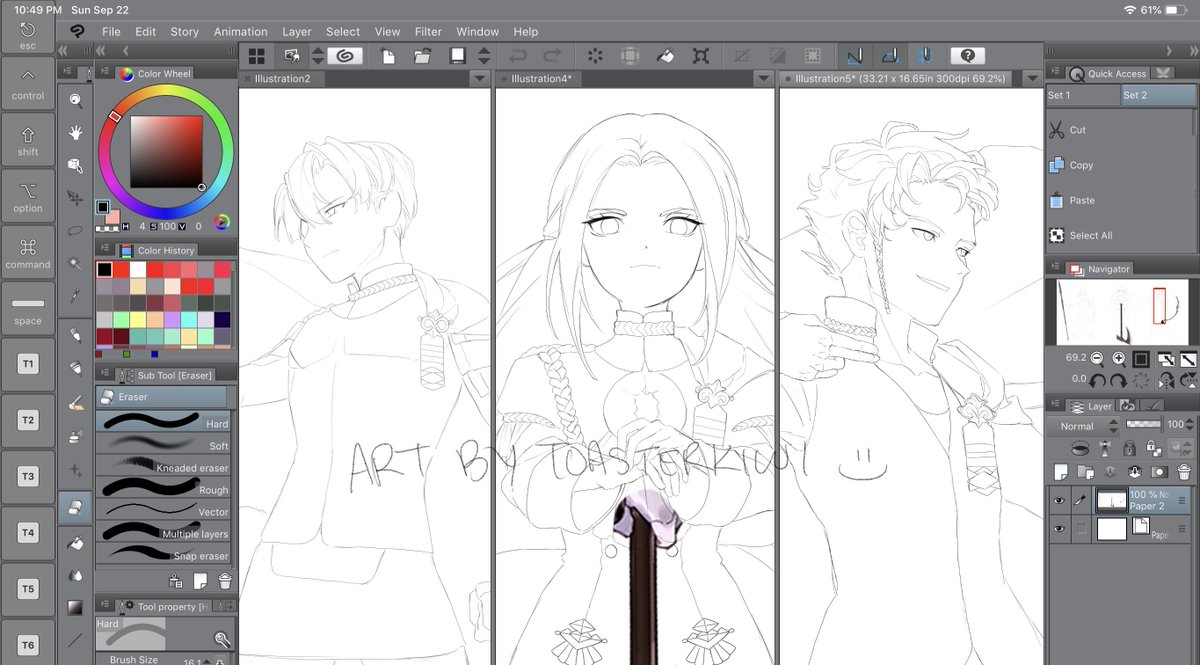The height and width of the screenshot is (665, 1200).
Task: Rotate canvas left in Navigator
Action: pyautogui.click(x=1097, y=380)
